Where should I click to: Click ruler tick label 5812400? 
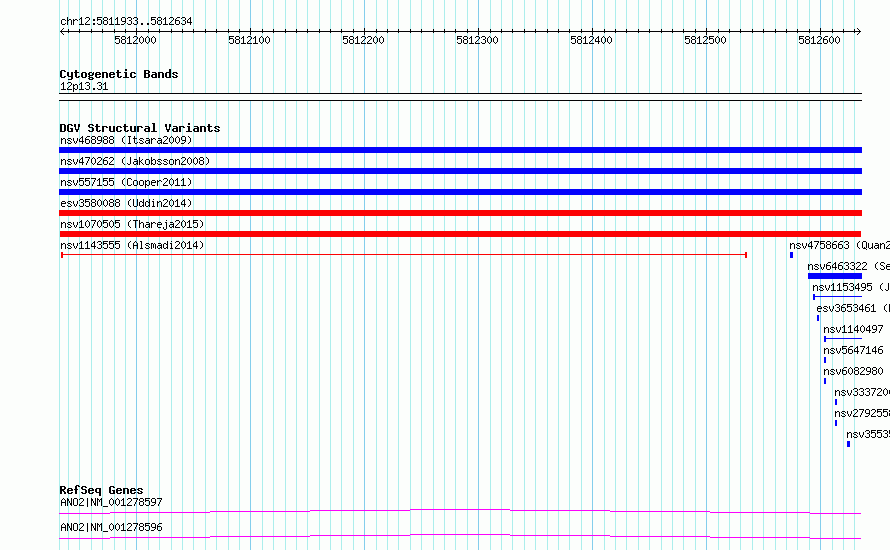tap(591, 40)
